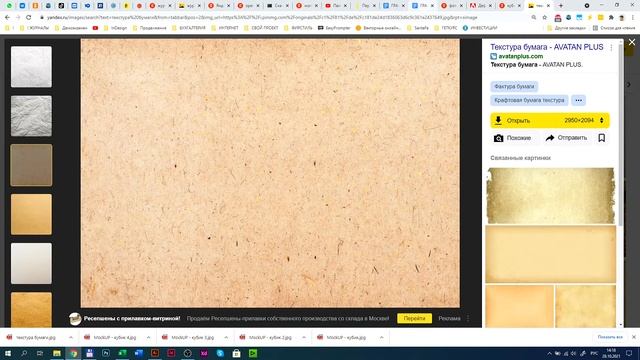This screenshot has height=360, width=640.
Task: Expand options for MockUP - кубик 4.jpg
Action: pos(148,338)
